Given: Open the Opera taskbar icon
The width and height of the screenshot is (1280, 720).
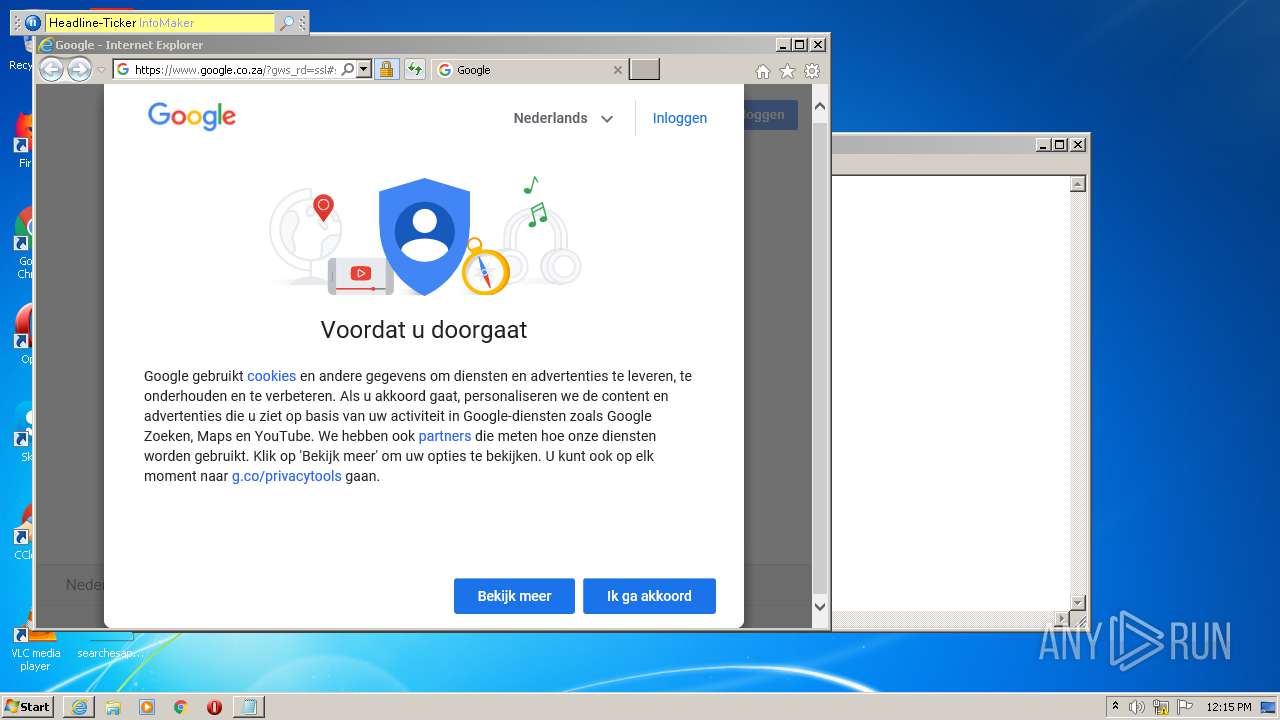Looking at the screenshot, I should (214, 707).
